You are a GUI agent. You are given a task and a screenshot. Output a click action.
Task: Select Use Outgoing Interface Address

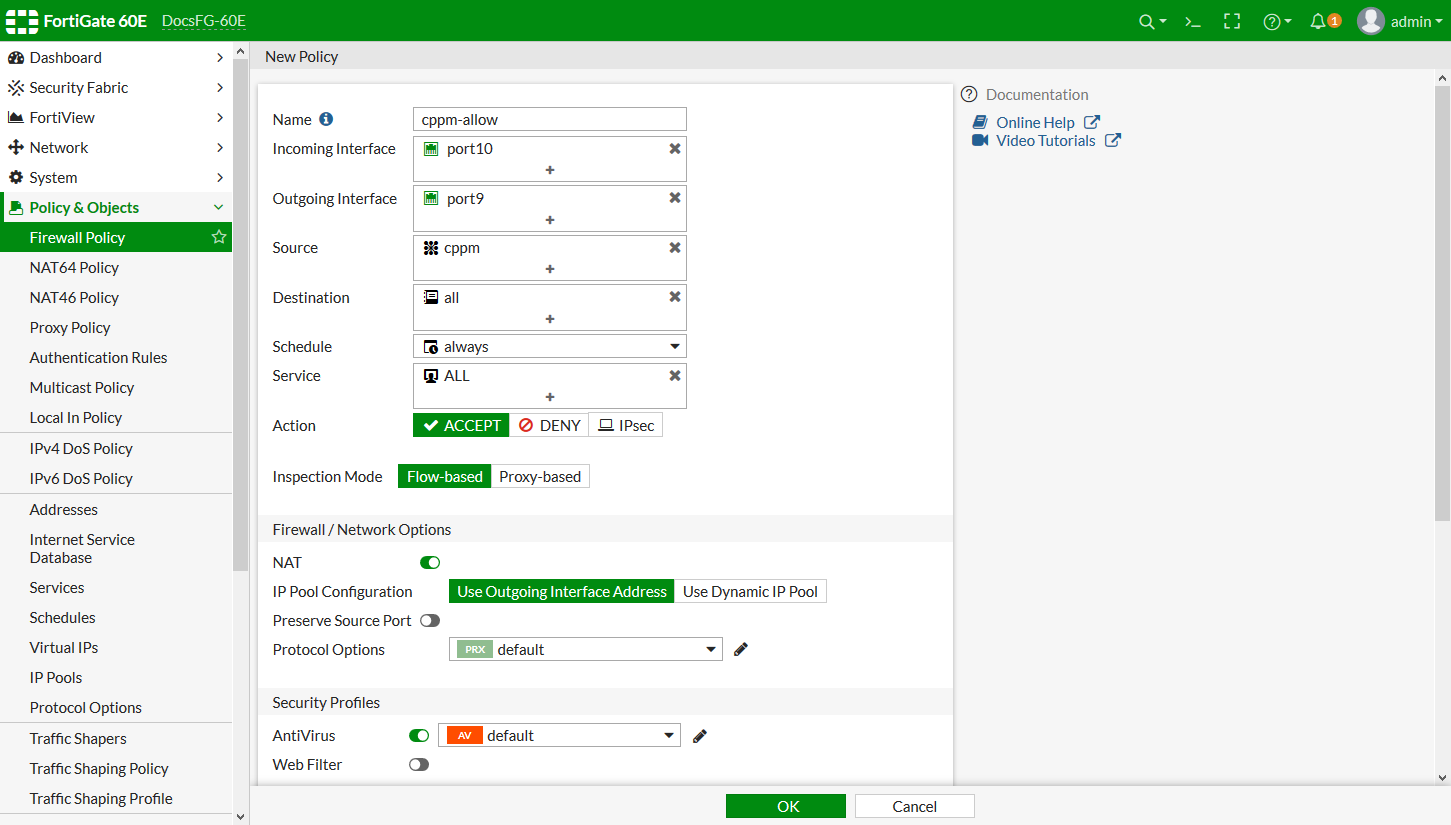click(562, 591)
